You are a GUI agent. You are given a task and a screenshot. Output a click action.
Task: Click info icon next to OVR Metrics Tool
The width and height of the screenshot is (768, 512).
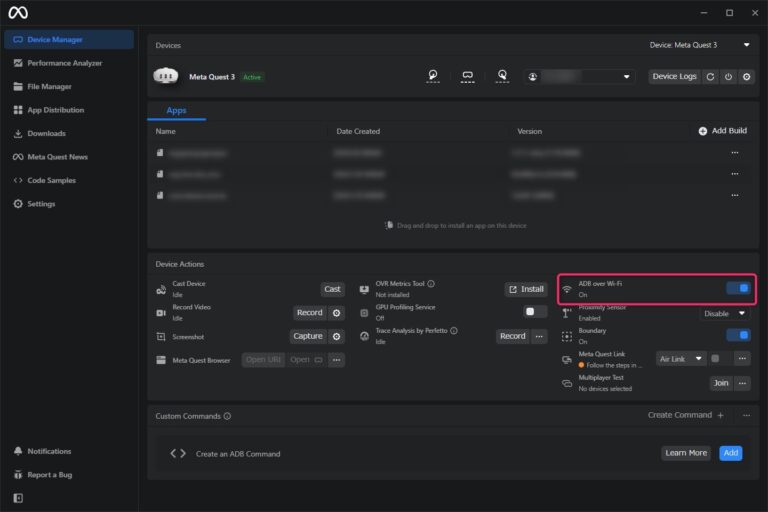(x=431, y=284)
